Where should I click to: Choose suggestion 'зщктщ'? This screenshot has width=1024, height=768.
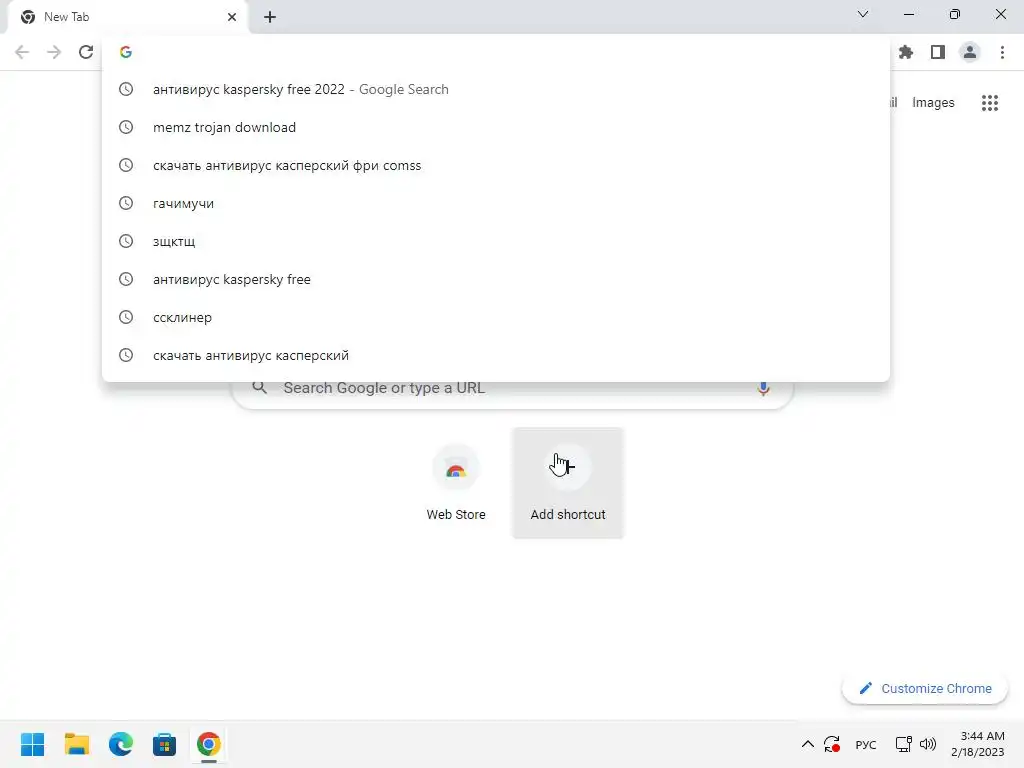click(x=496, y=242)
